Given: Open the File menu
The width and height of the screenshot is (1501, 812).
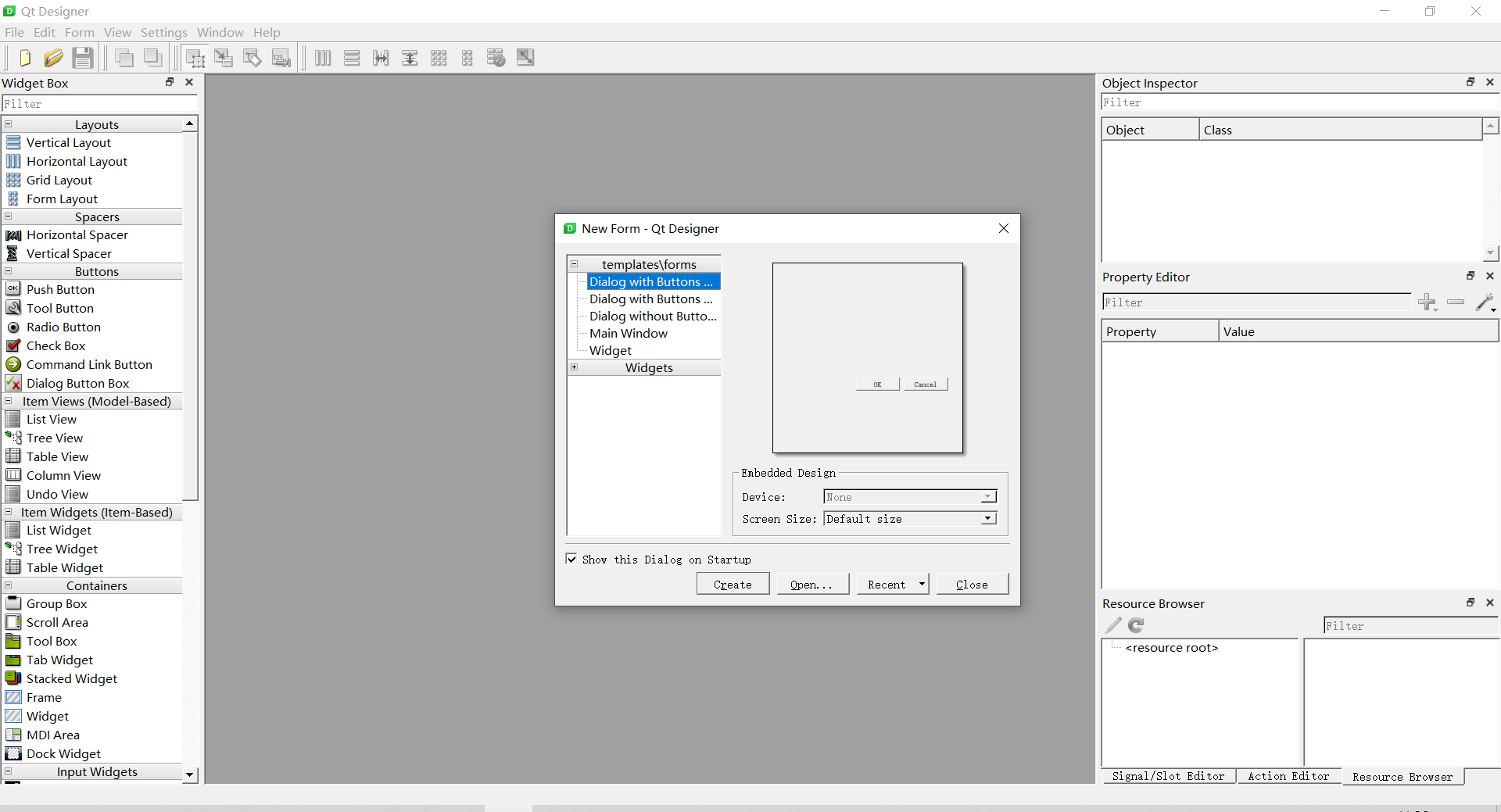Looking at the screenshot, I should (14, 32).
